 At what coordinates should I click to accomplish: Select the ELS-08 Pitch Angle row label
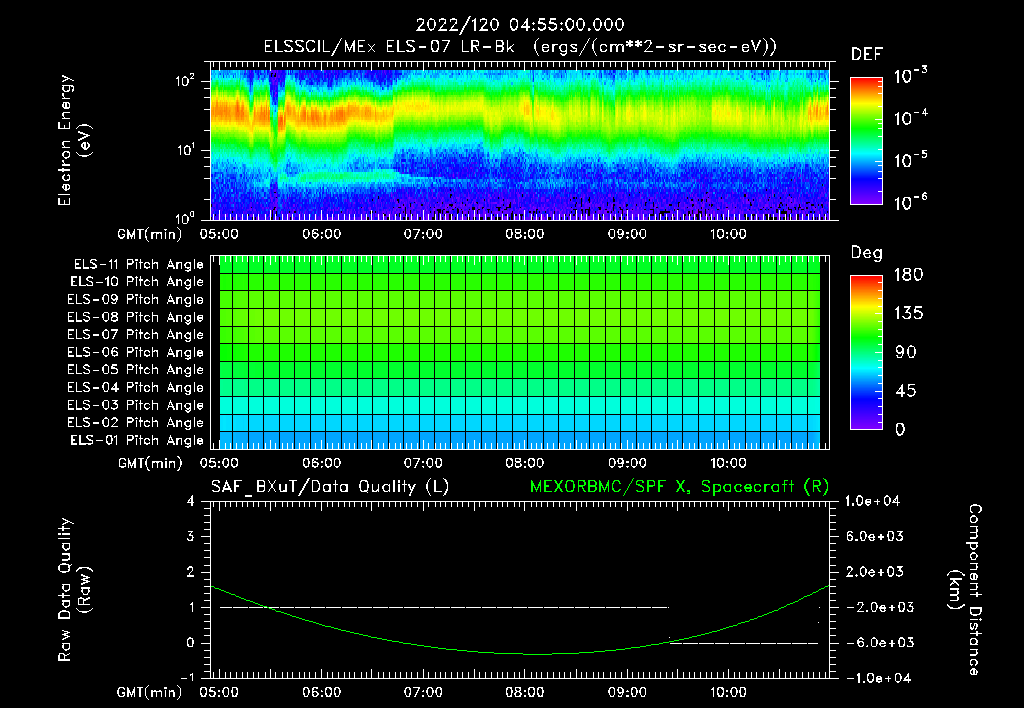point(136,317)
